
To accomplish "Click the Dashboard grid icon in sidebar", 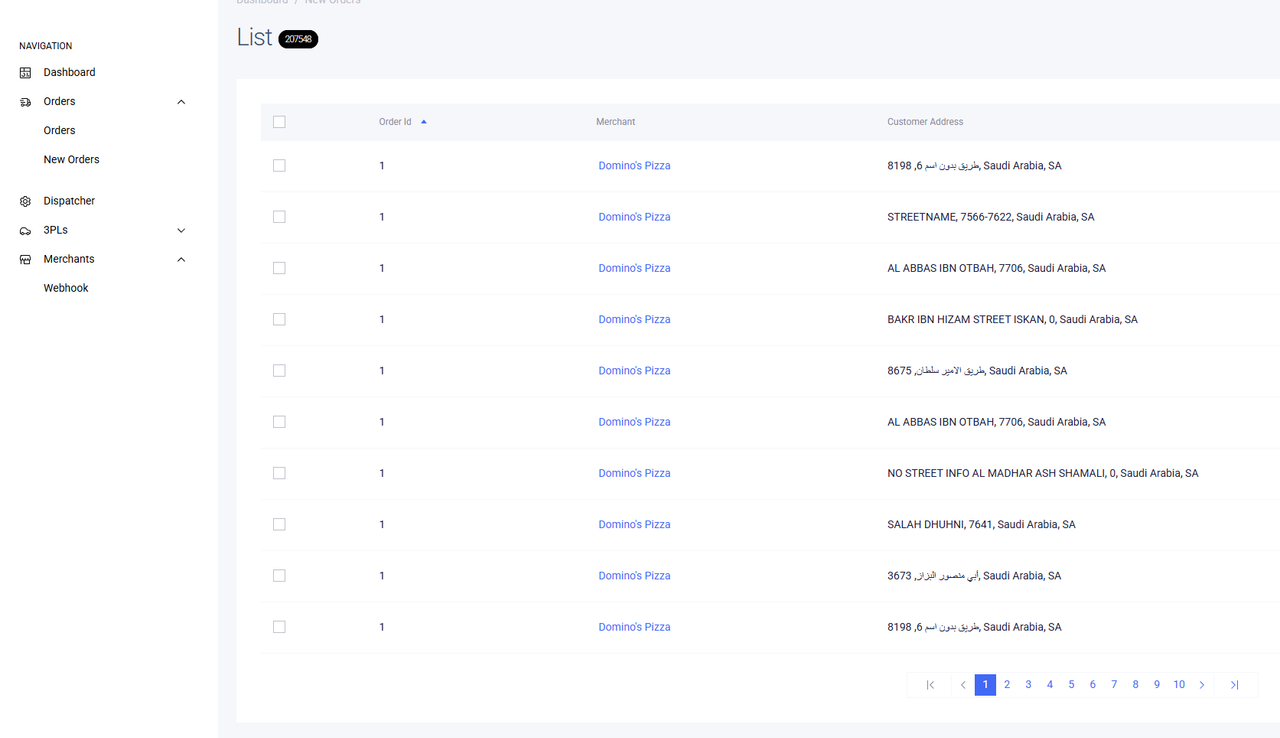I will click(25, 73).
